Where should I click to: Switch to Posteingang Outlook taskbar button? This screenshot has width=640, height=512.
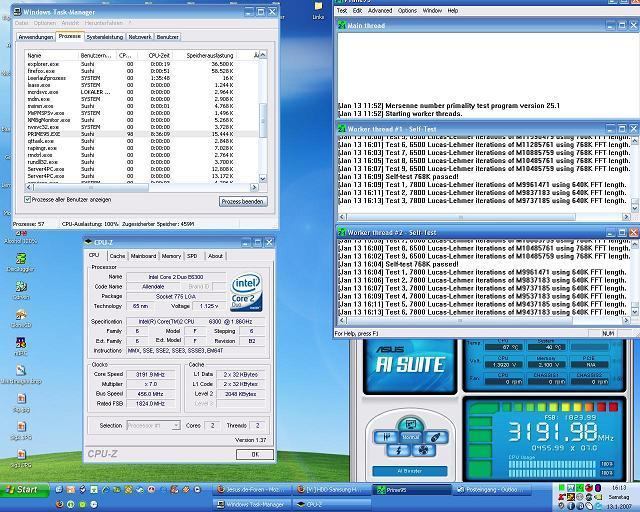pyautogui.click(x=491, y=490)
